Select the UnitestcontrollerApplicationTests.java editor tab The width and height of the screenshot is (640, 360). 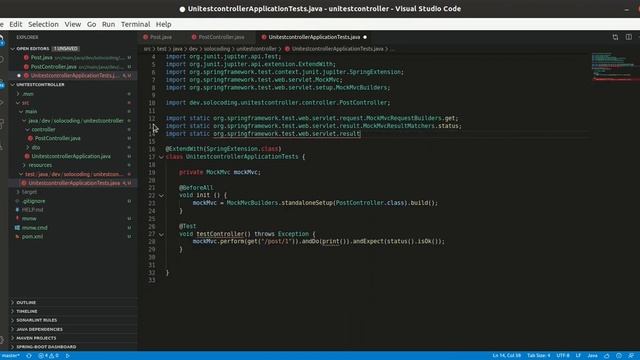click(x=314, y=37)
